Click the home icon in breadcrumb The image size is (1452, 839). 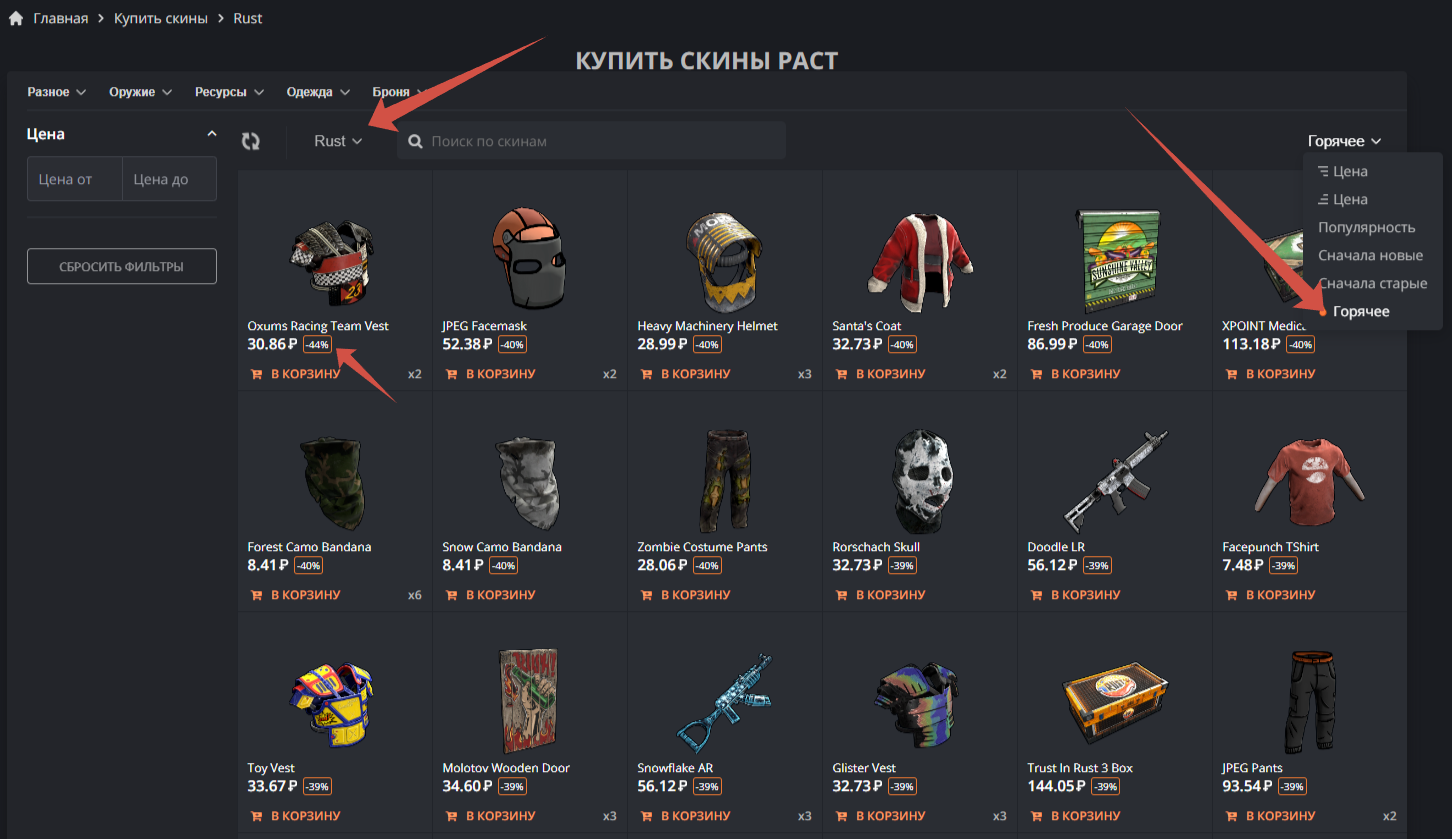click(x=16, y=18)
